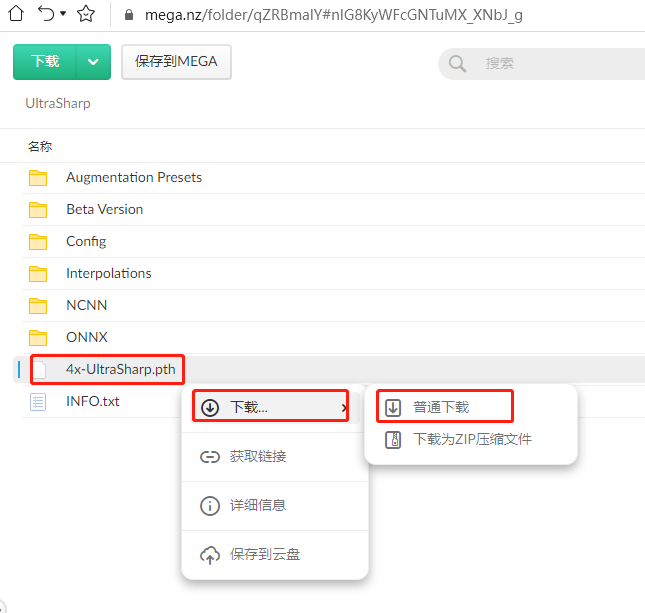
Task: Open the UltraSharp breadcrumb link
Action: [x=58, y=103]
